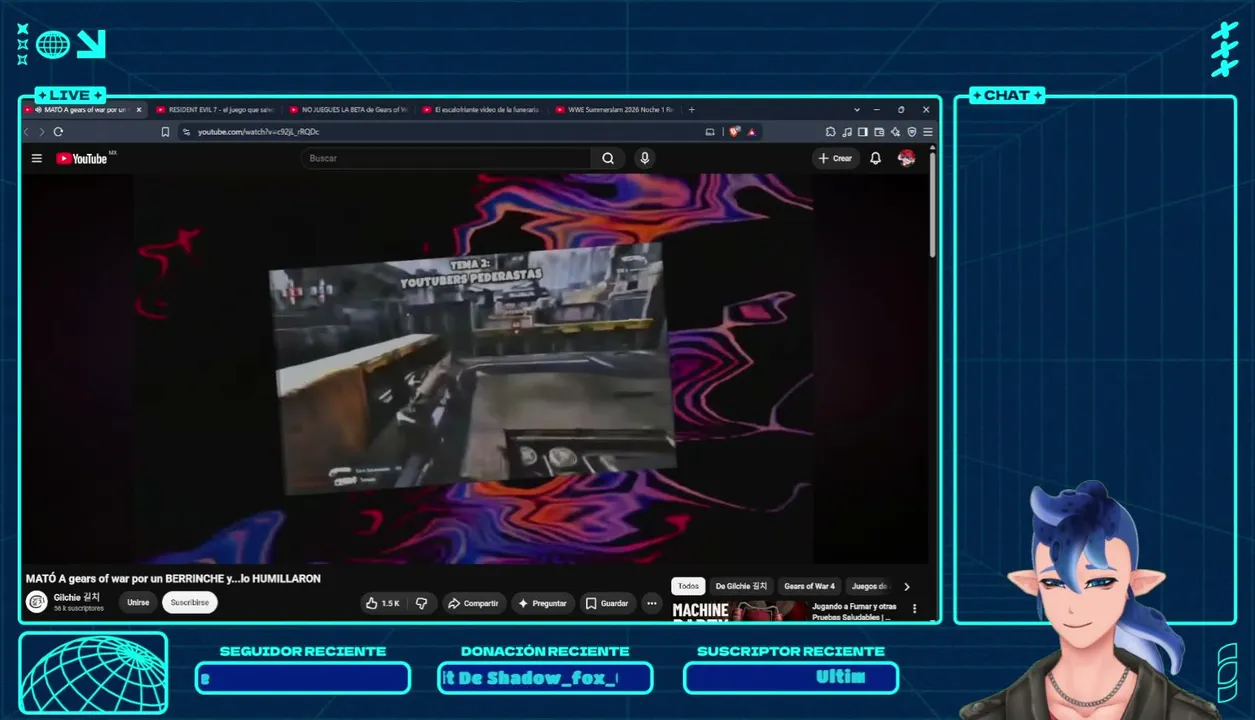Viewport: 1255px width, 720px height.
Task: Expand the browser tab search chevron
Action: pos(857,109)
